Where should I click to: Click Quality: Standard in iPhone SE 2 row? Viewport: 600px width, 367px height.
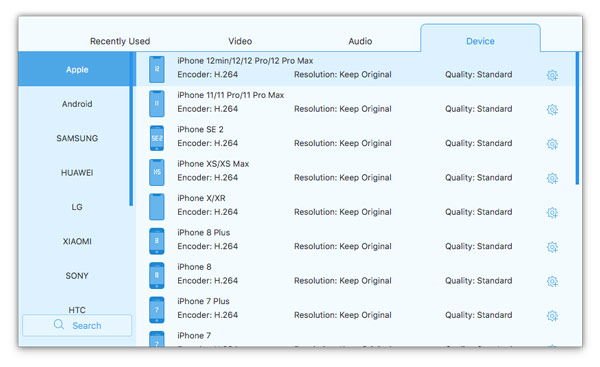(x=478, y=143)
